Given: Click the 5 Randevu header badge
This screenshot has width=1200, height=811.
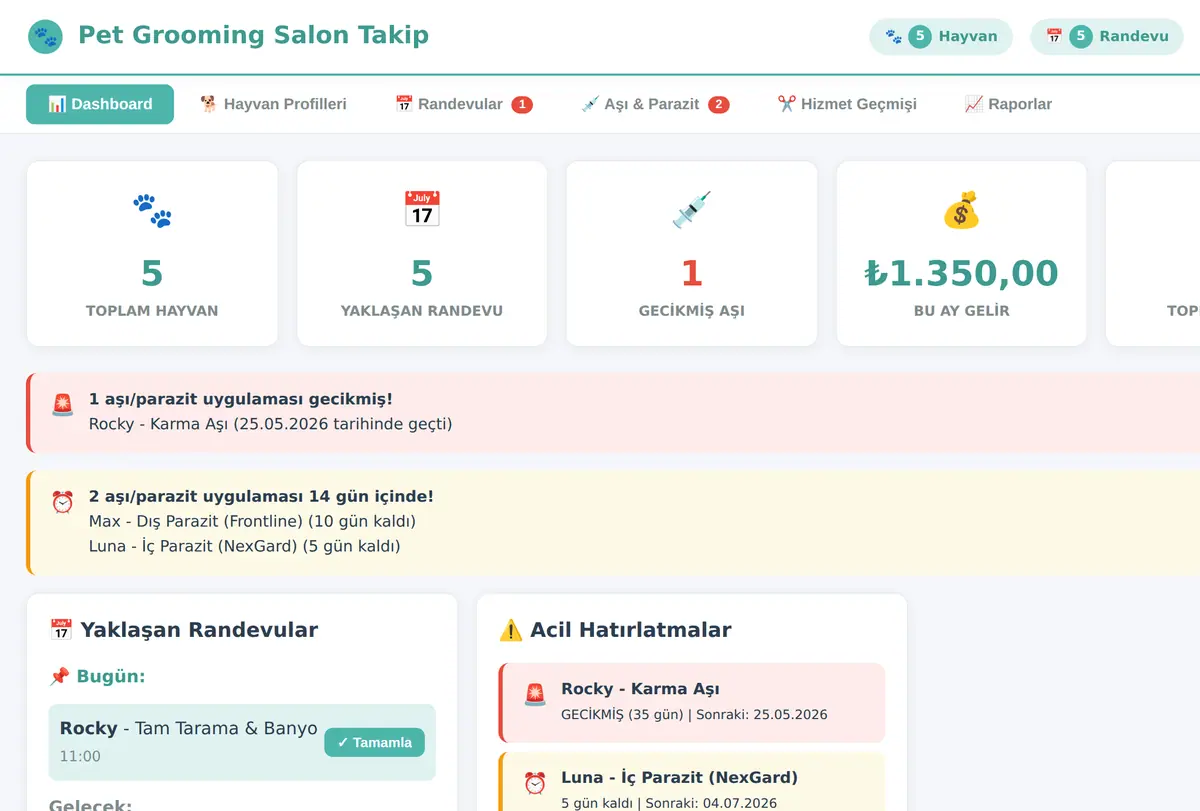Looking at the screenshot, I should [1107, 37].
